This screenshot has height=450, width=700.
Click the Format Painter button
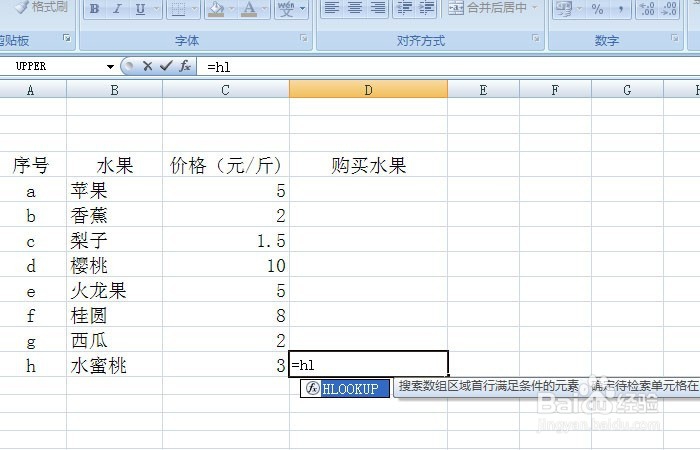41,7
